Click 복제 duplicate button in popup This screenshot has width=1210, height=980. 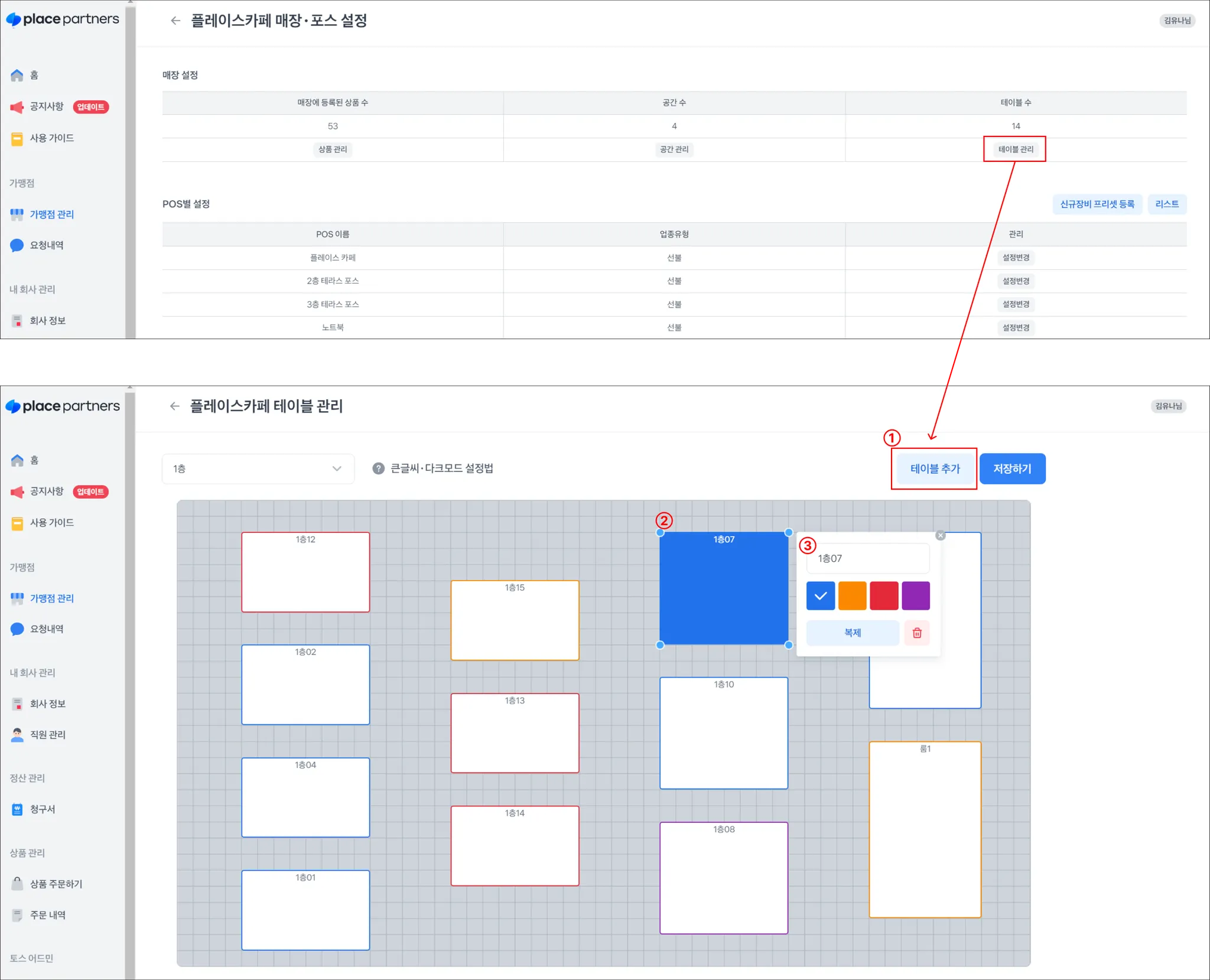[852, 633]
